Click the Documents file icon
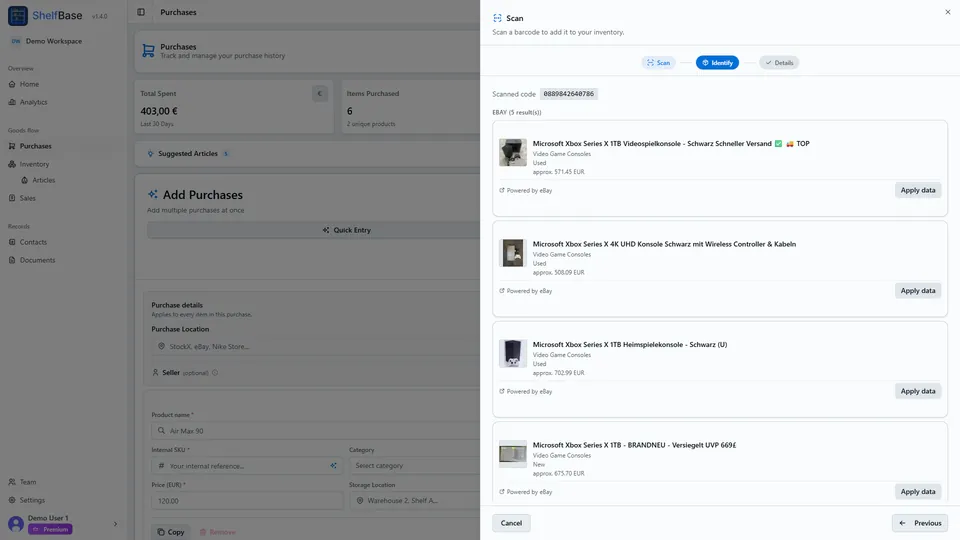 click(12, 260)
